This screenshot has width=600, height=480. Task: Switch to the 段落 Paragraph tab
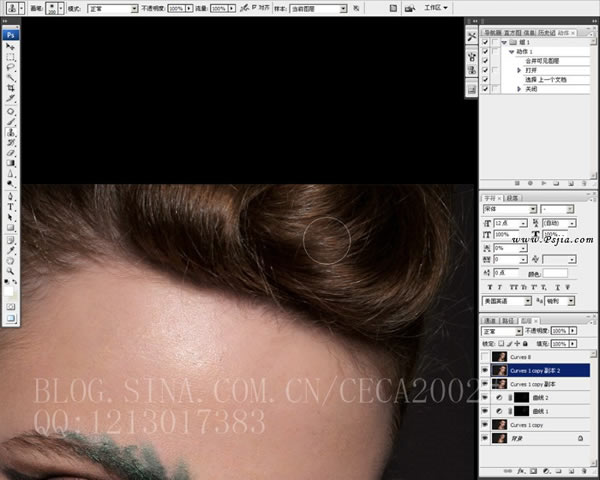point(512,198)
